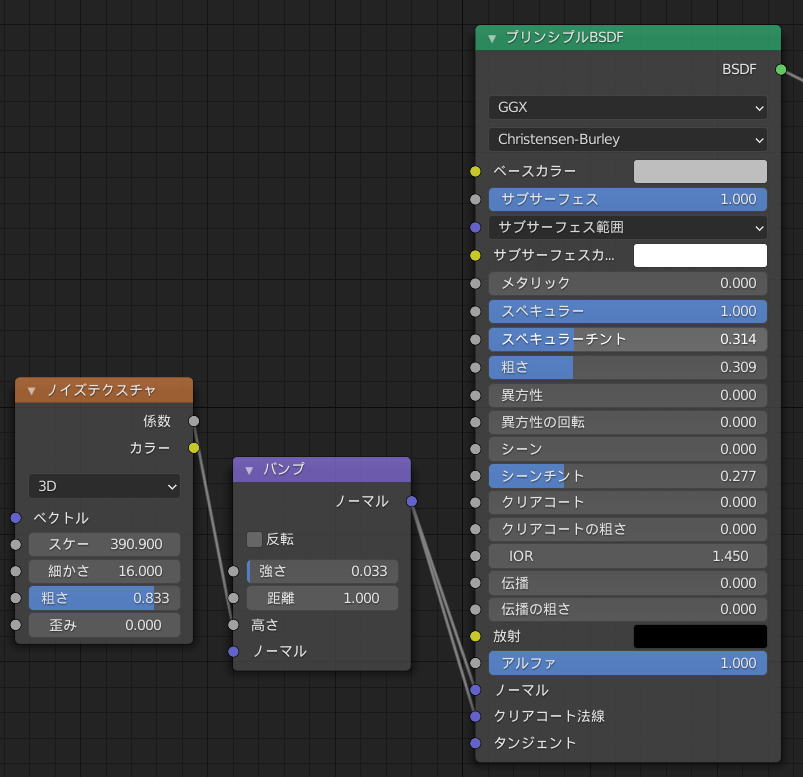Click the カラー yellow output socket

[194, 448]
